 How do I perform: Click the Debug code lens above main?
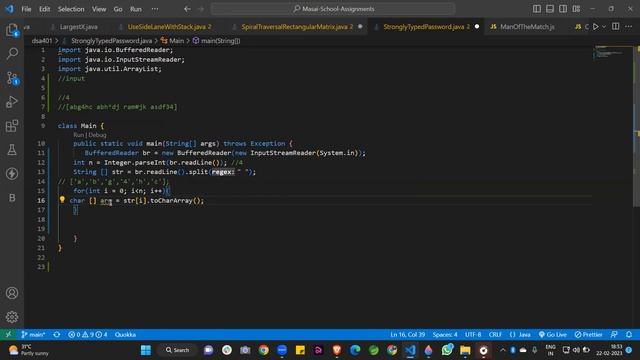point(97,135)
